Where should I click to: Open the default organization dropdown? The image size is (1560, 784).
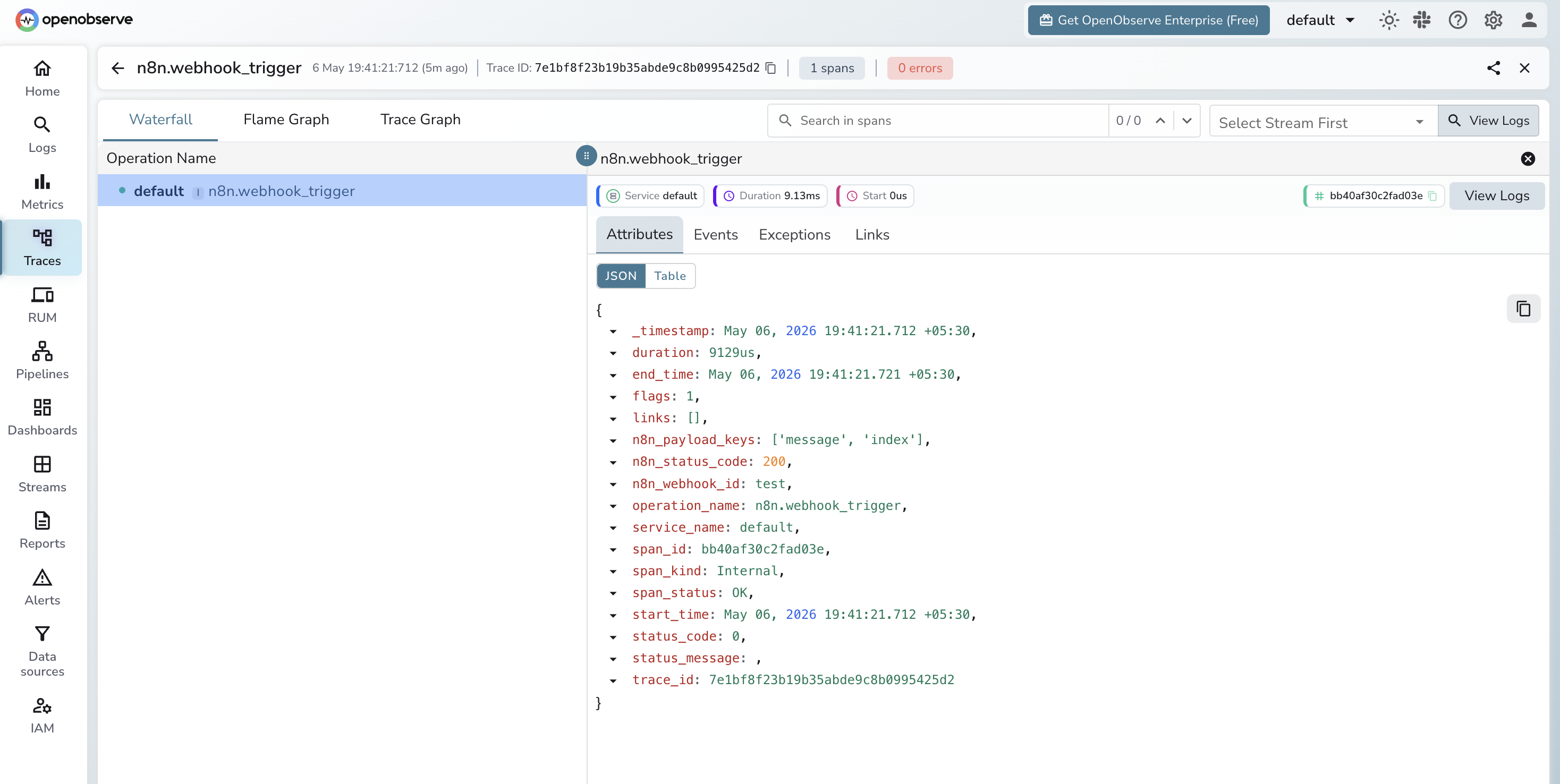coord(1320,20)
